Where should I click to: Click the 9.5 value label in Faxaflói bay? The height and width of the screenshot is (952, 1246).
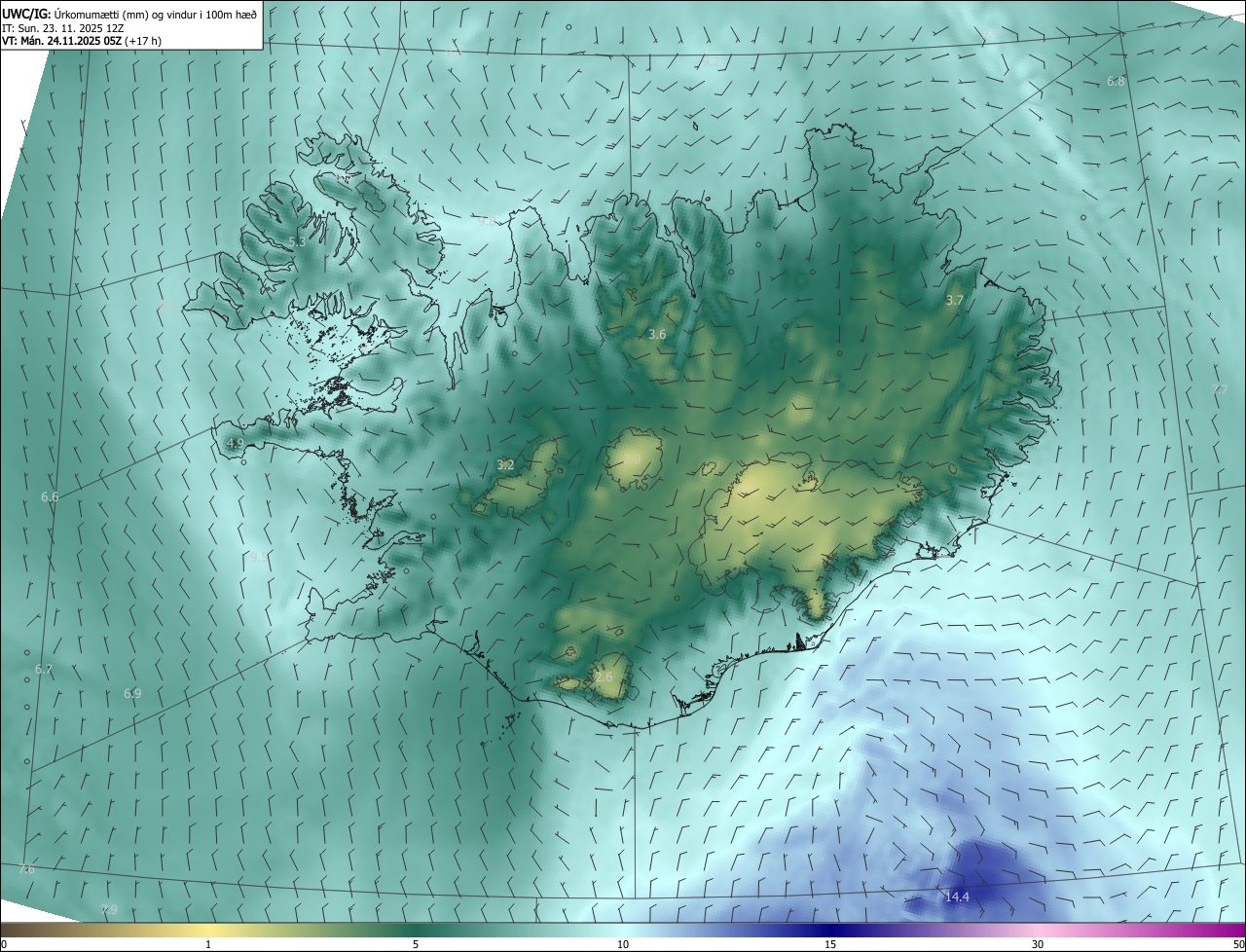coord(258,557)
